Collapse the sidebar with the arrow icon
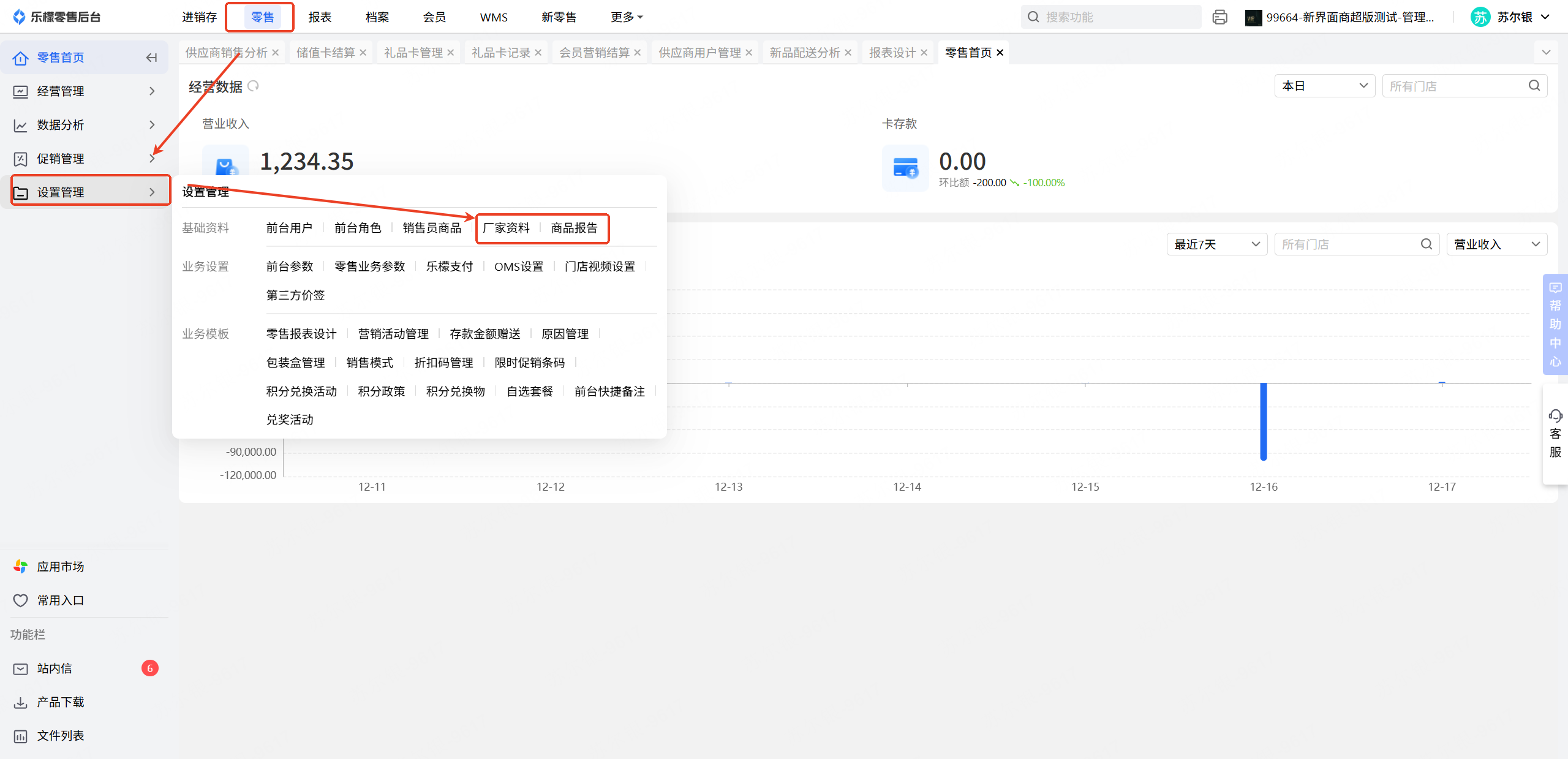 151,58
